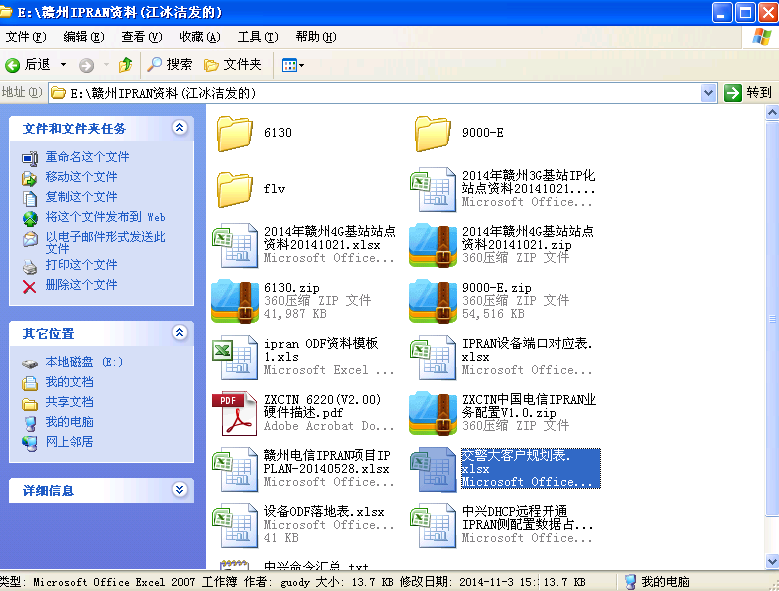
Task: Click the Go (转到) button
Action: [x=748, y=93]
